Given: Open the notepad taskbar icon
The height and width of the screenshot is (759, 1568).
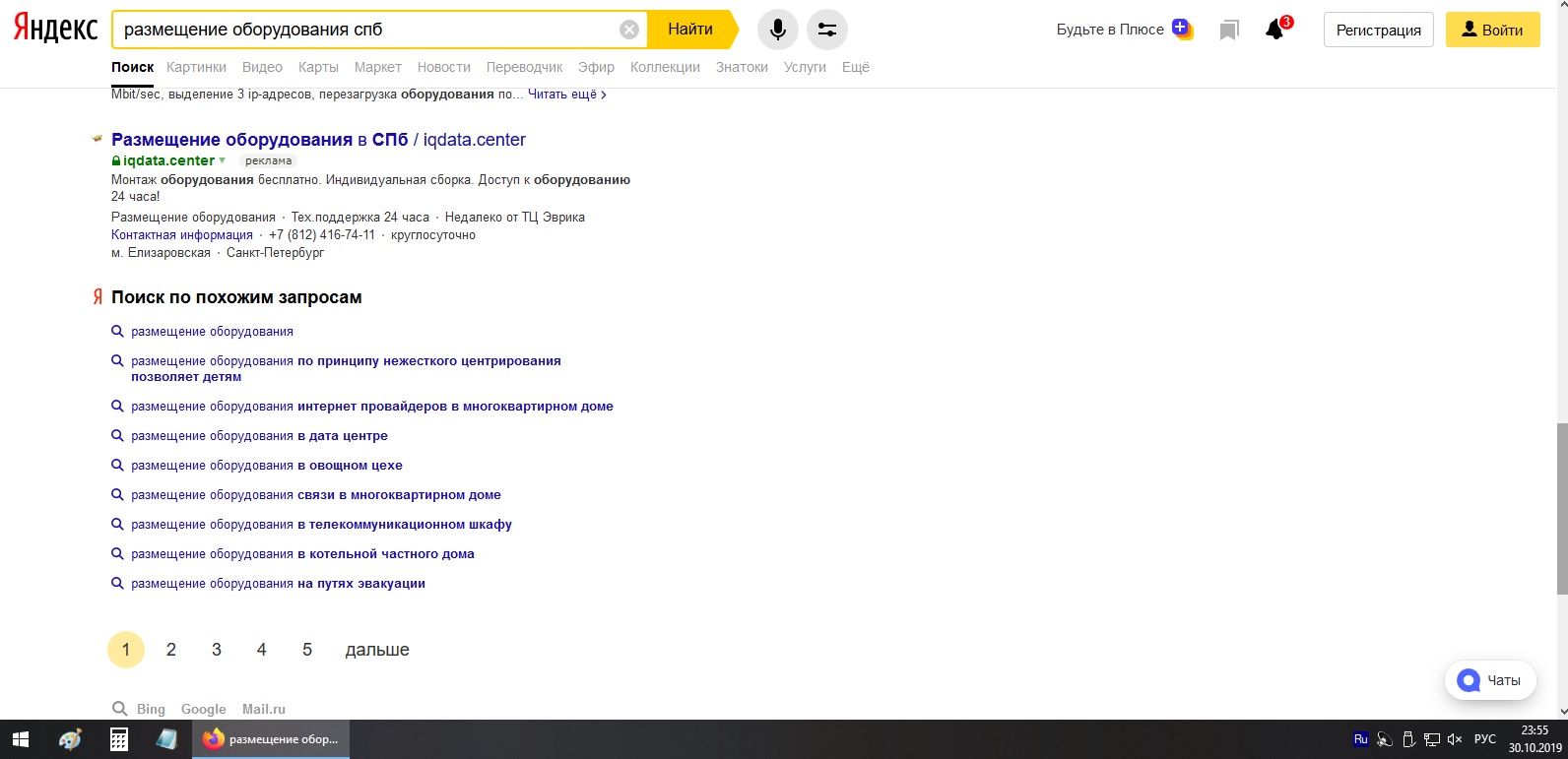Looking at the screenshot, I should (166, 739).
